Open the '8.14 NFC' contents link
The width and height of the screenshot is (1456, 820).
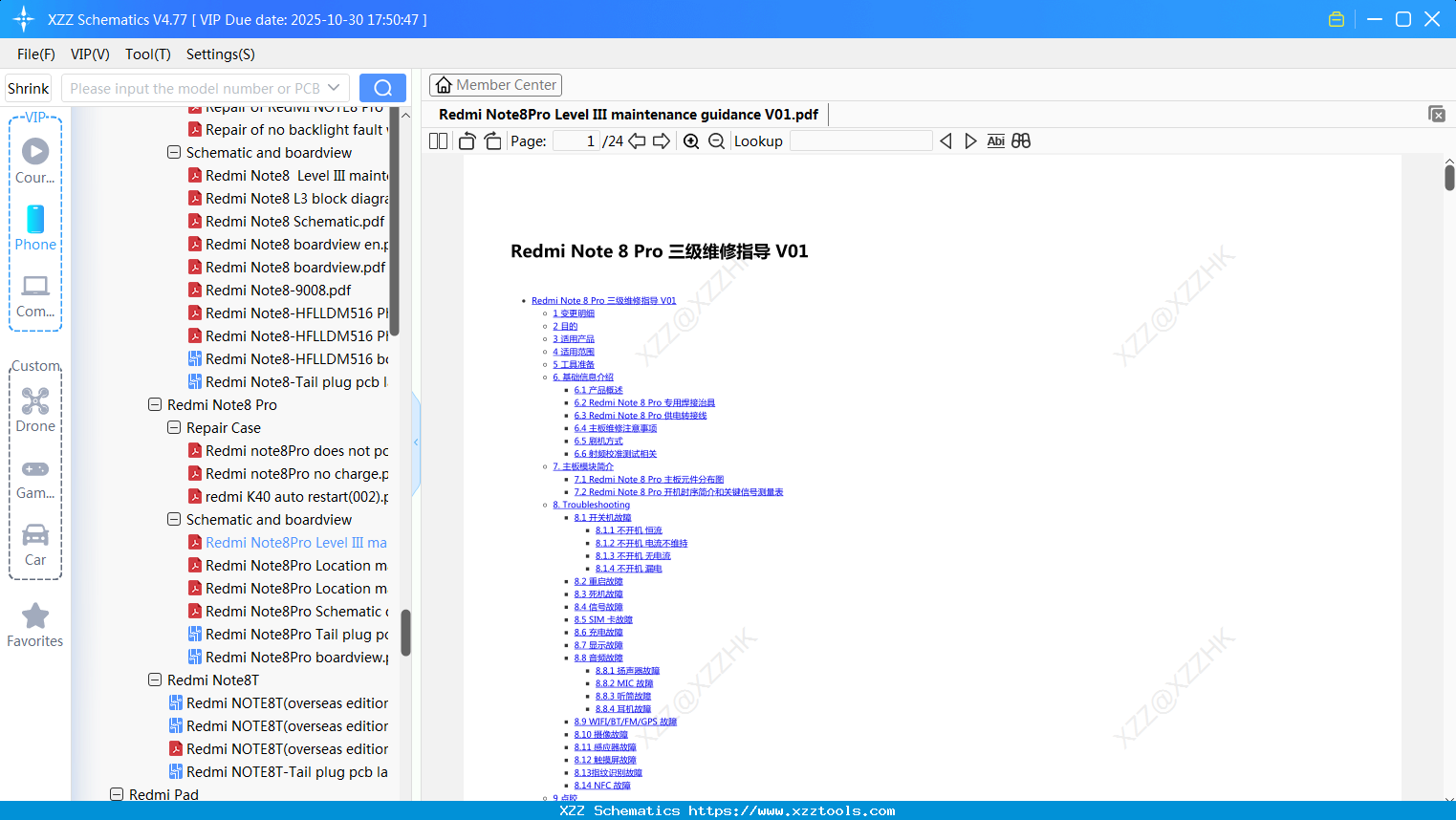click(x=602, y=786)
